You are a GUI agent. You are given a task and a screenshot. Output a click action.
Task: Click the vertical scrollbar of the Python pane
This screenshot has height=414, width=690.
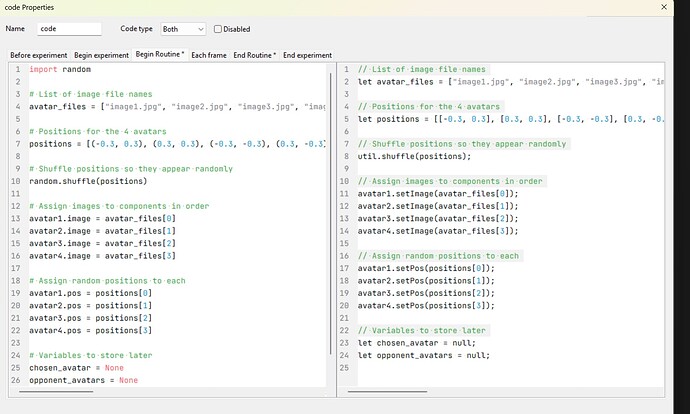330,213
